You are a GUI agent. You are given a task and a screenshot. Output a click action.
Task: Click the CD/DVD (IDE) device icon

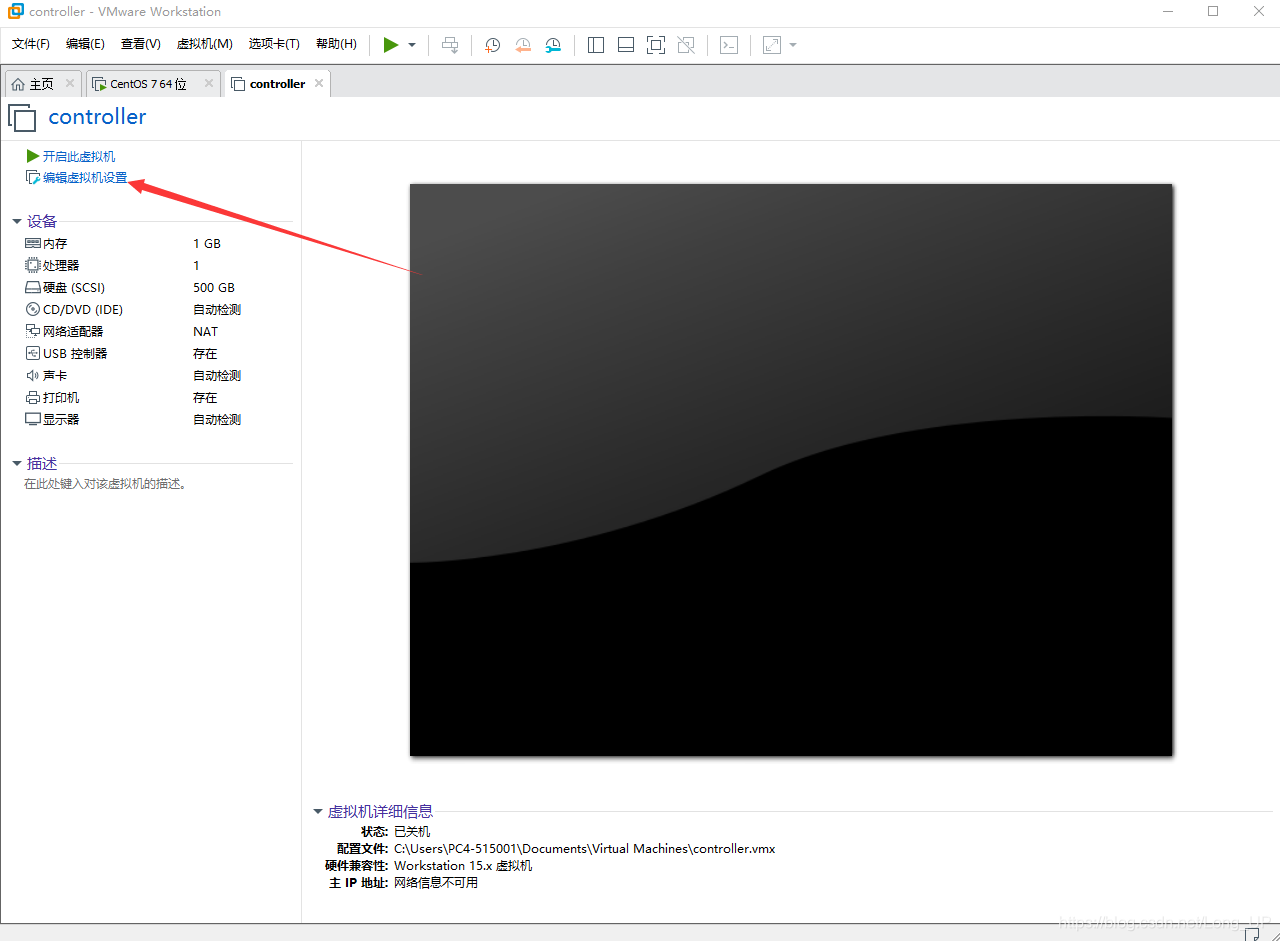(x=33, y=310)
